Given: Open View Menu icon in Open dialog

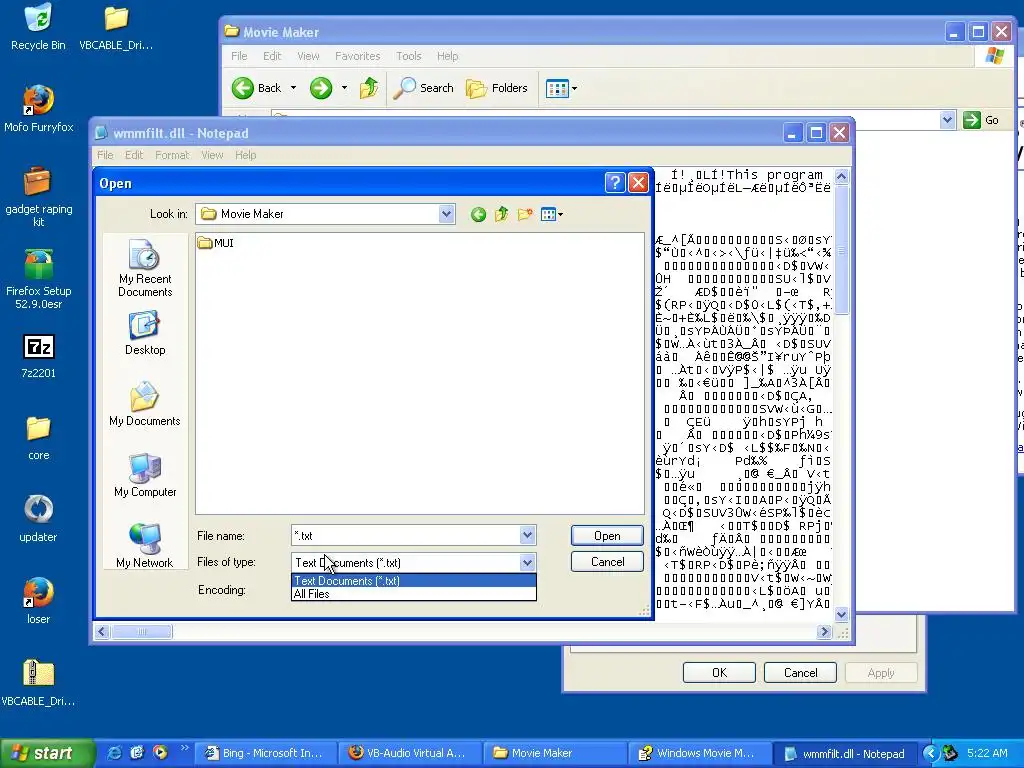Looking at the screenshot, I should click(x=552, y=214).
